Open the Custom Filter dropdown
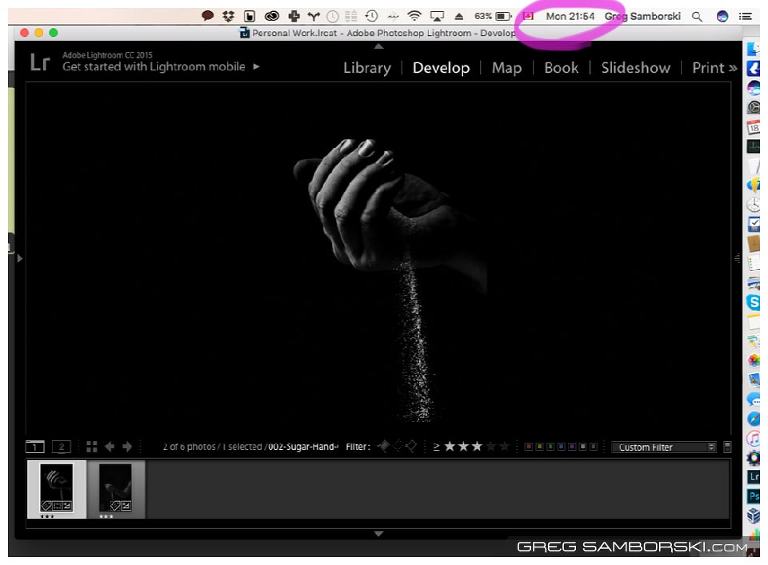 click(x=665, y=447)
